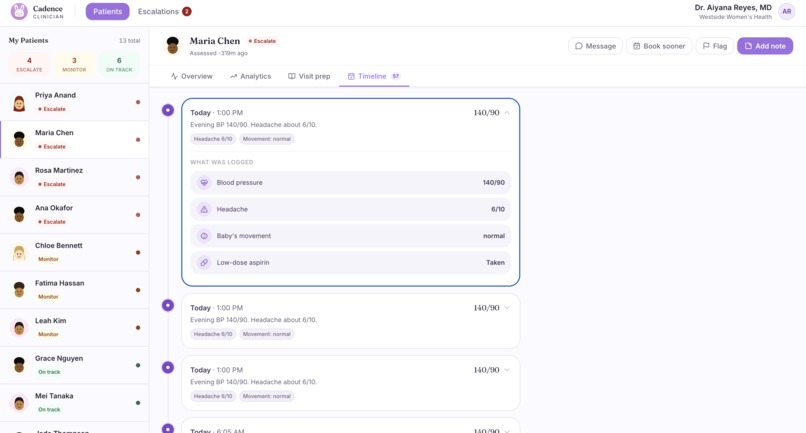This screenshot has height=433, width=806.
Task: Click the Cadence rabbit logo icon
Action: 19,11
